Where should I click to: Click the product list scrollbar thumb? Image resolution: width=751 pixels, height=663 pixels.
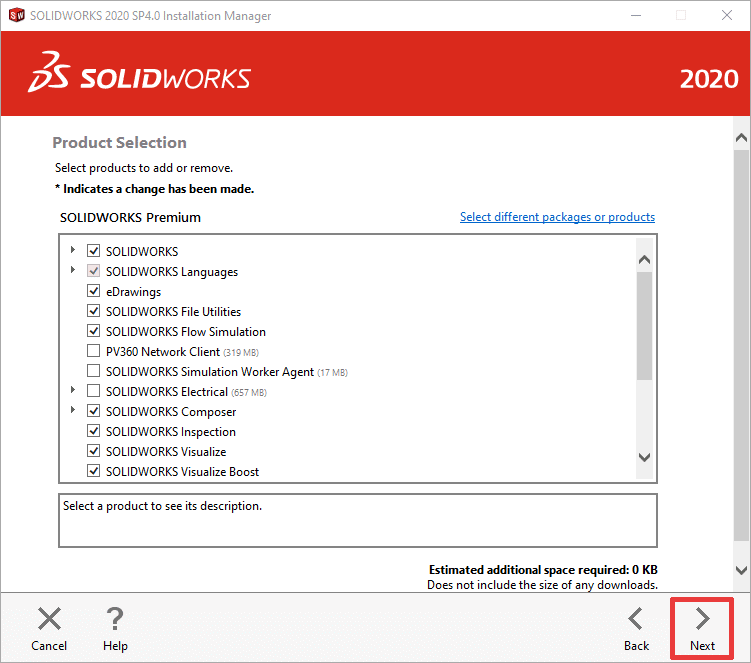pyautogui.click(x=644, y=326)
